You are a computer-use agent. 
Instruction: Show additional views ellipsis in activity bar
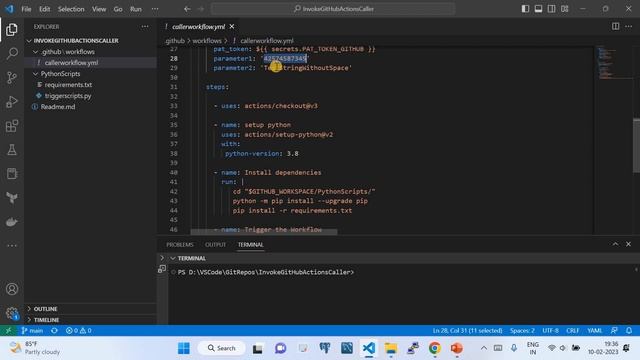pos(12,246)
